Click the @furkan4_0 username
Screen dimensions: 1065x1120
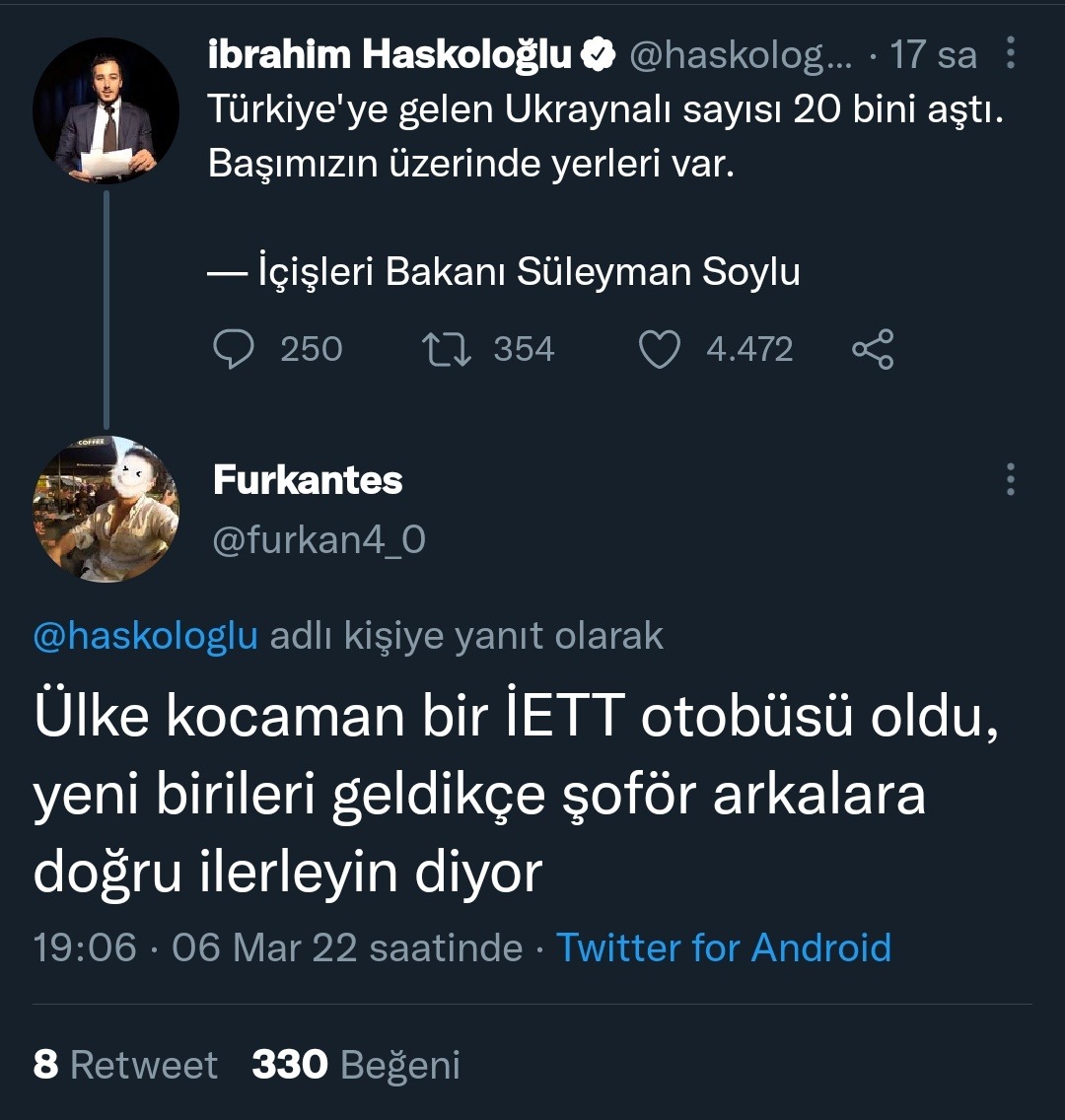(x=319, y=539)
